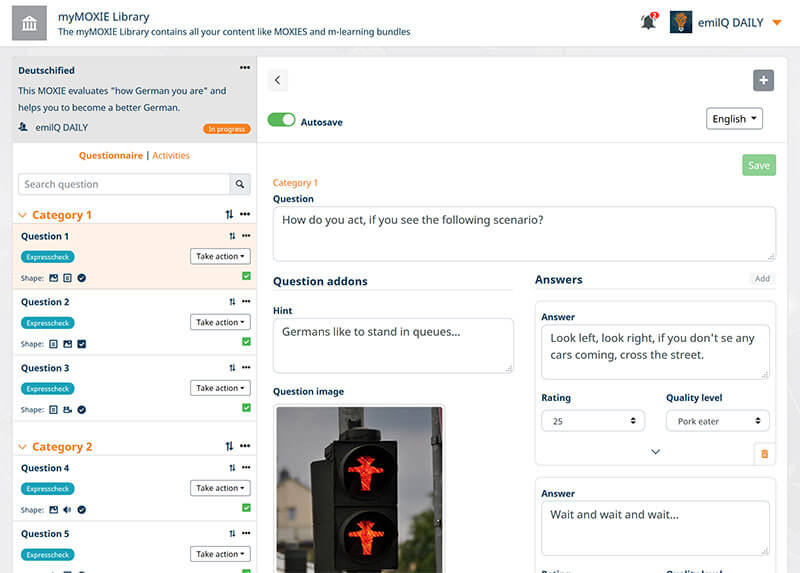800x573 pixels.
Task: Click the green Save button
Action: (759, 165)
